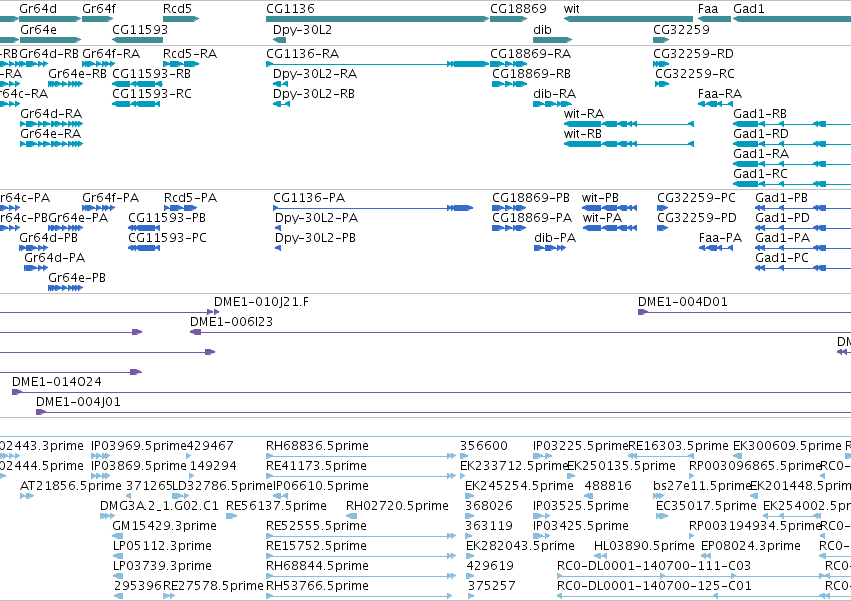Select BAC clone DME1-014O24
851x601 pixels.
click(x=56, y=382)
